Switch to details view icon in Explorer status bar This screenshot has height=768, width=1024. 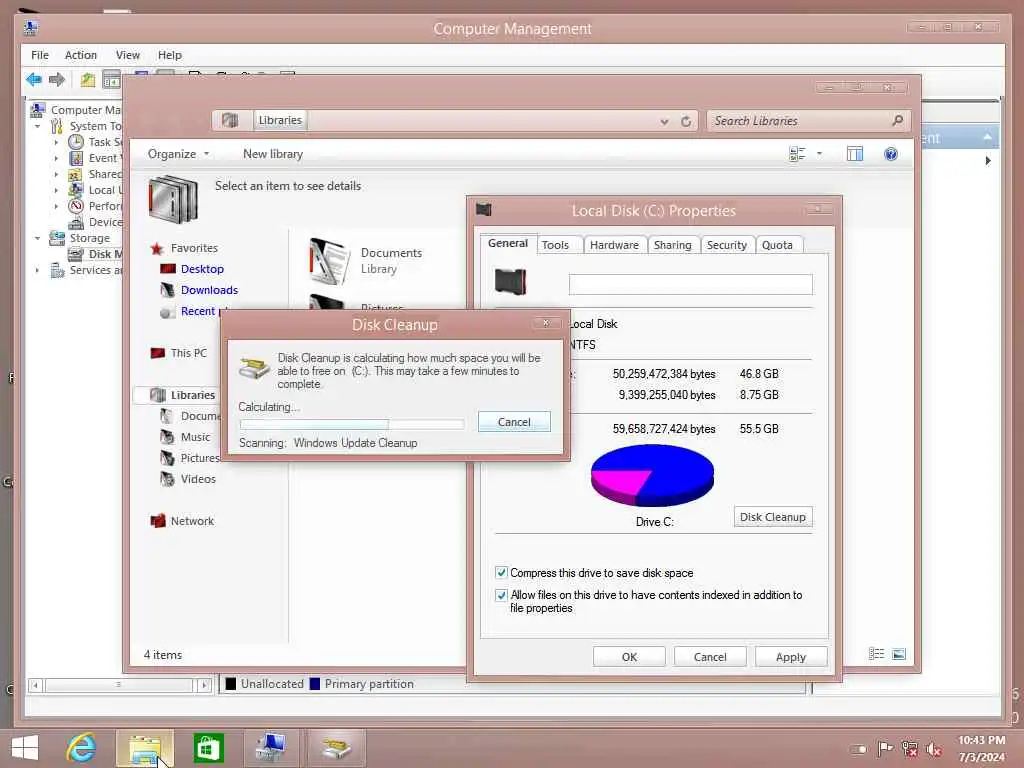(x=876, y=654)
